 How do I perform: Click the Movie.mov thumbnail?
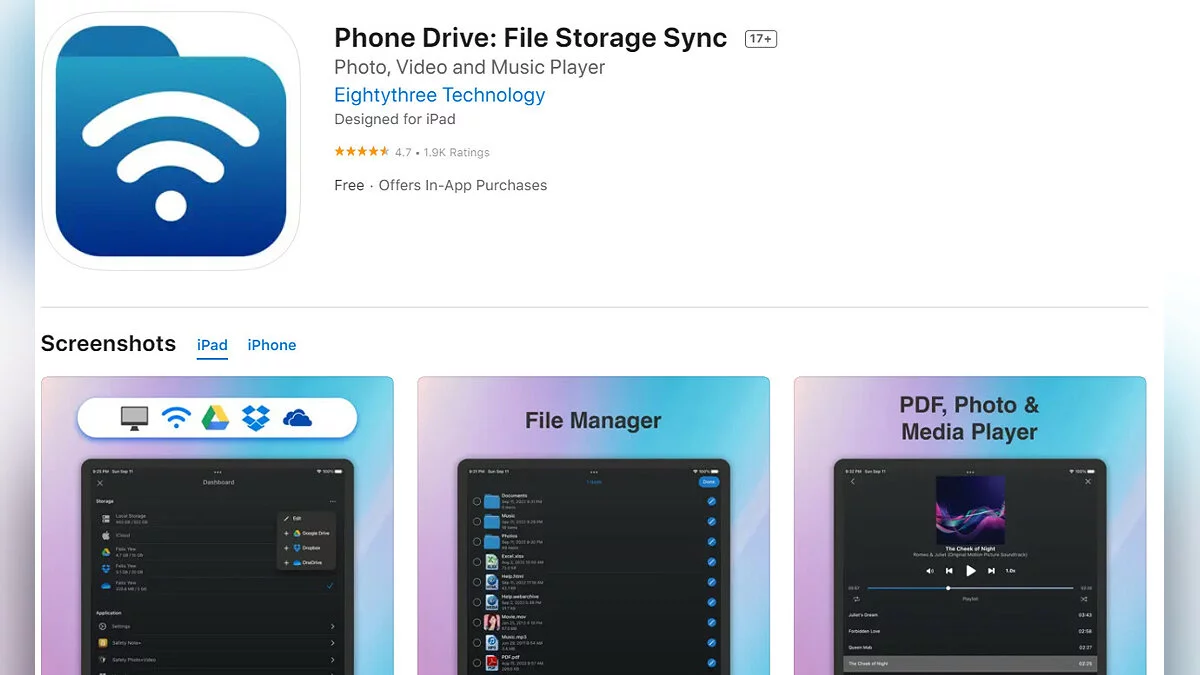tap(492, 622)
